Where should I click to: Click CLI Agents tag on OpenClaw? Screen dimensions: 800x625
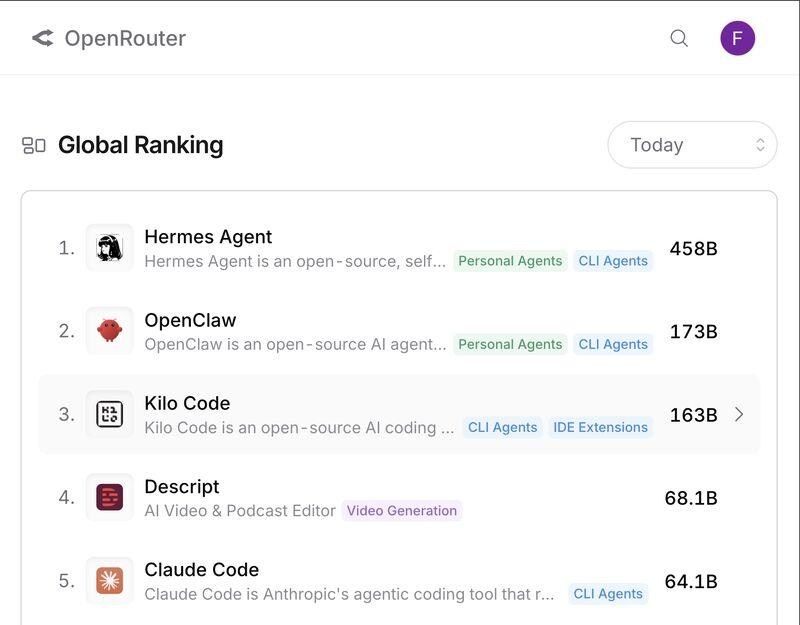pyautogui.click(x=613, y=344)
